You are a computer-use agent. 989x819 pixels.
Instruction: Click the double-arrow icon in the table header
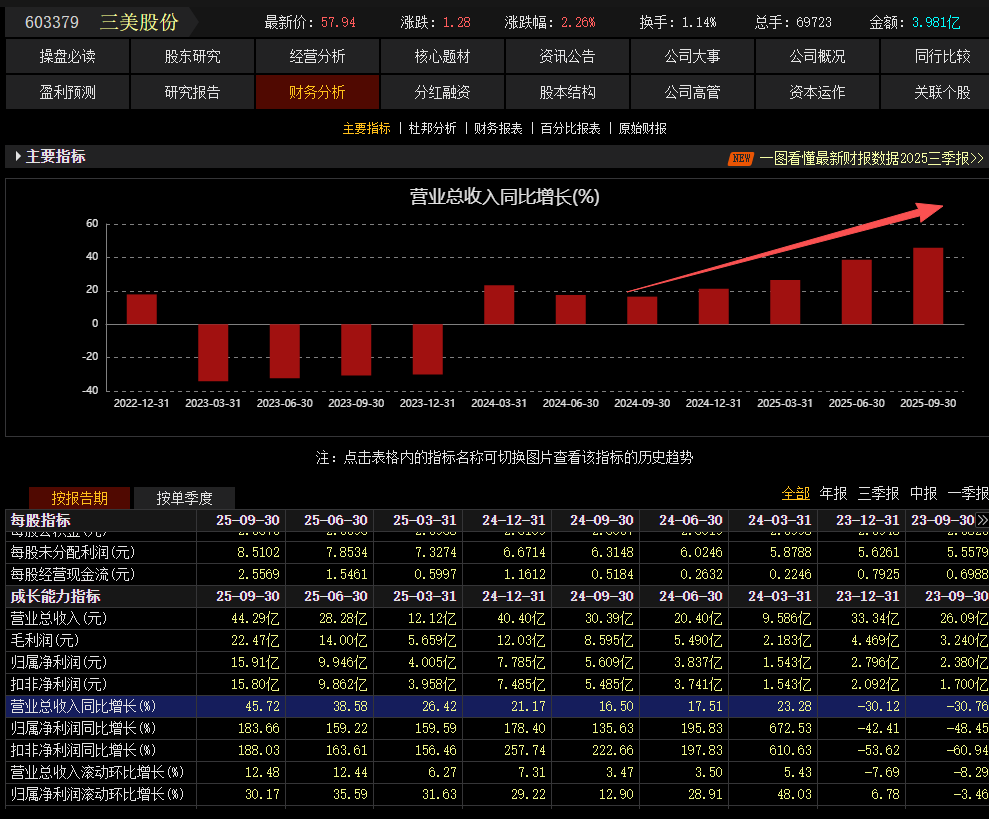982,520
